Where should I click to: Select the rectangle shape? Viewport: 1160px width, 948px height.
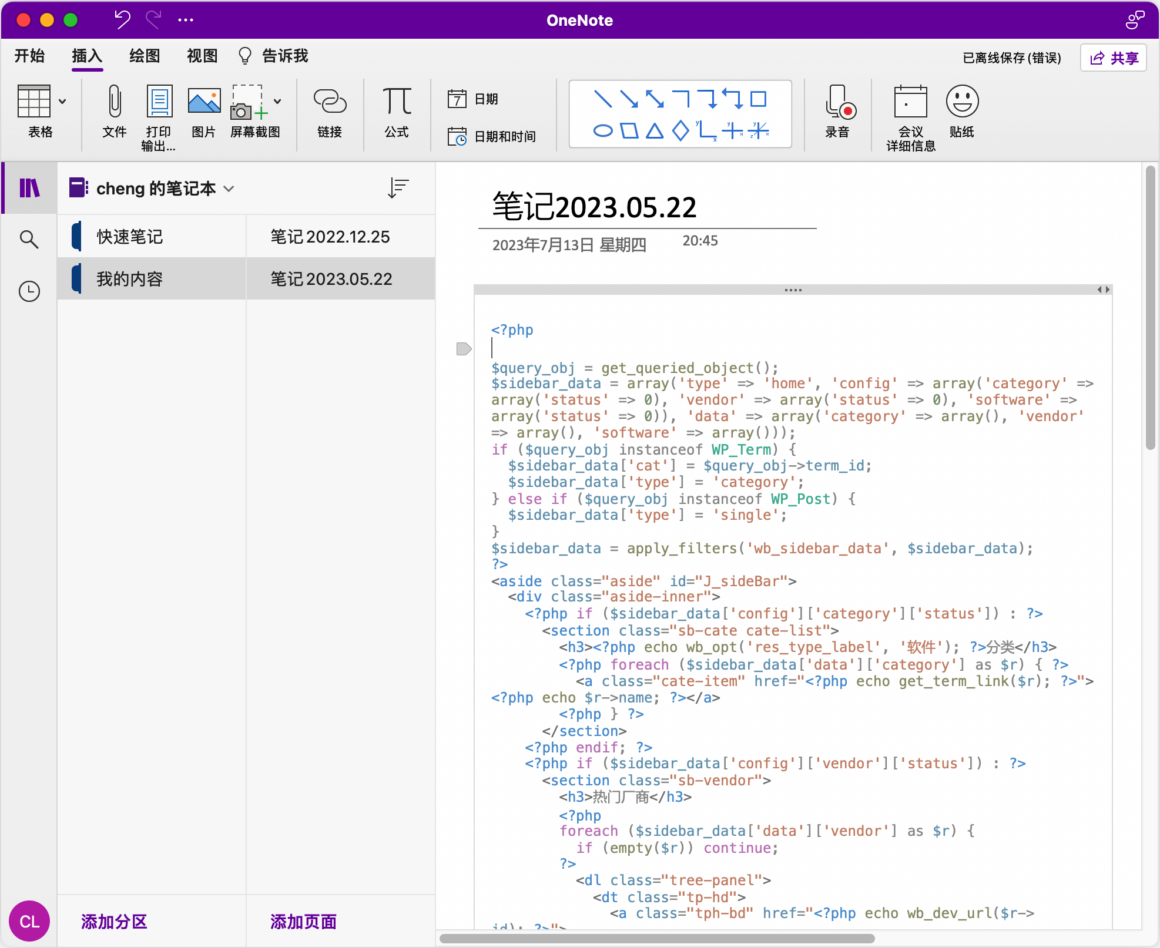click(x=758, y=98)
